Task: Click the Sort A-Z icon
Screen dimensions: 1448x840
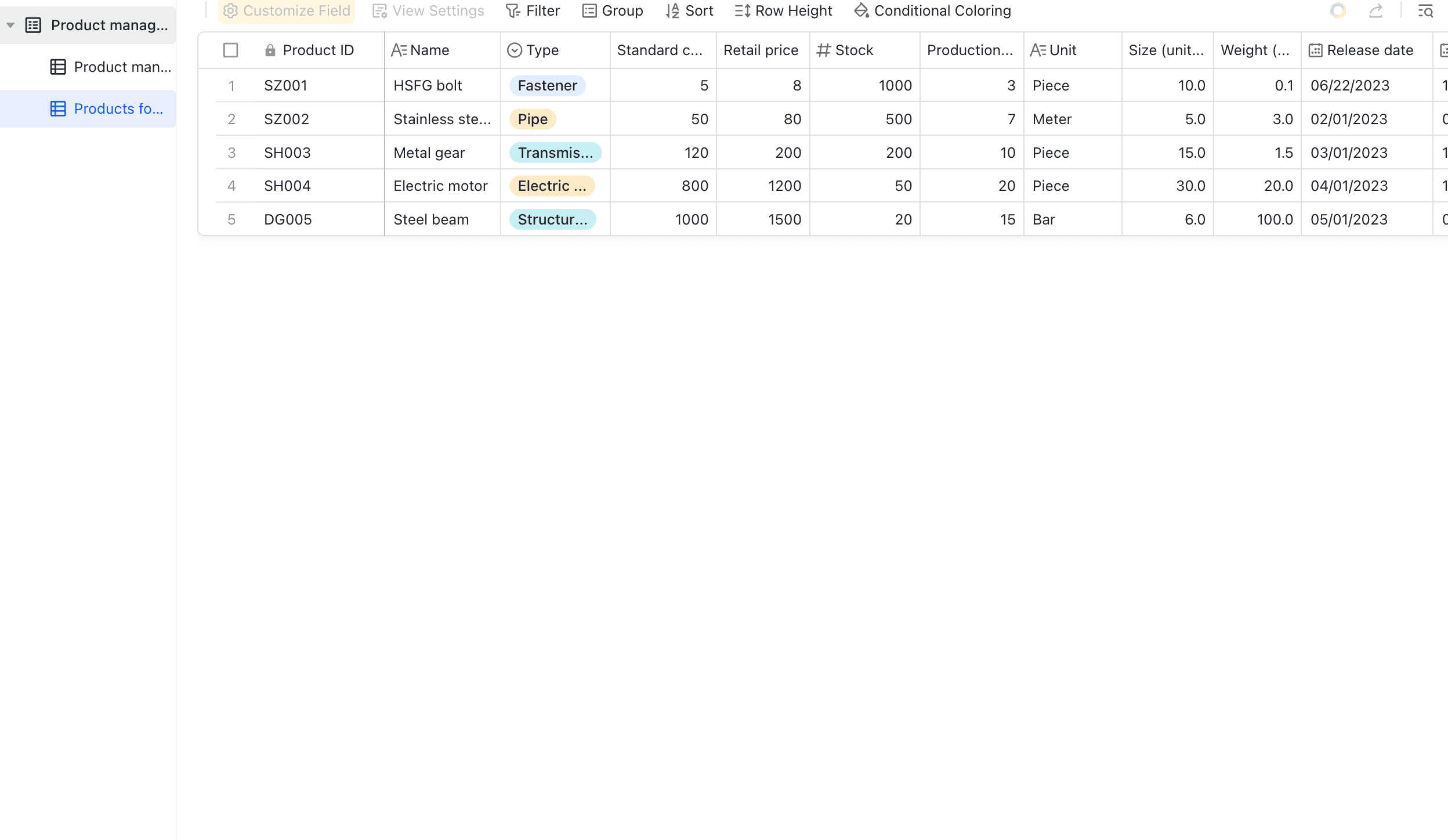Action: coord(672,11)
